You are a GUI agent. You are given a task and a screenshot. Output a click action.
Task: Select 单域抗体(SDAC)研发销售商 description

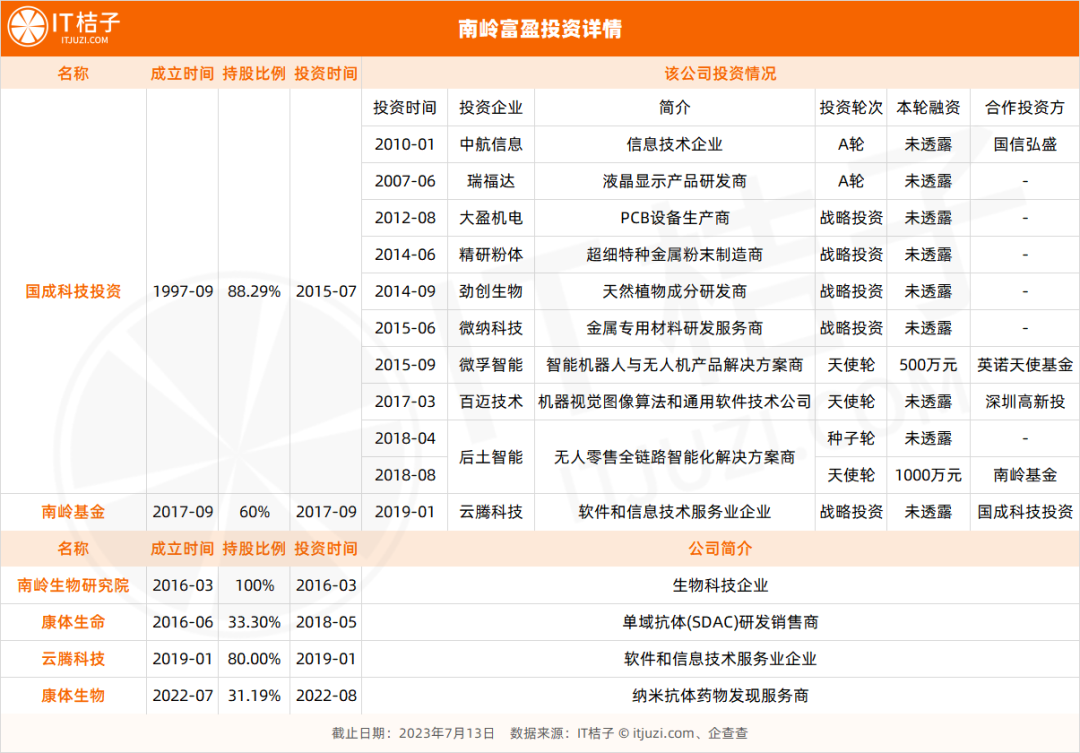(x=720, y=622)
